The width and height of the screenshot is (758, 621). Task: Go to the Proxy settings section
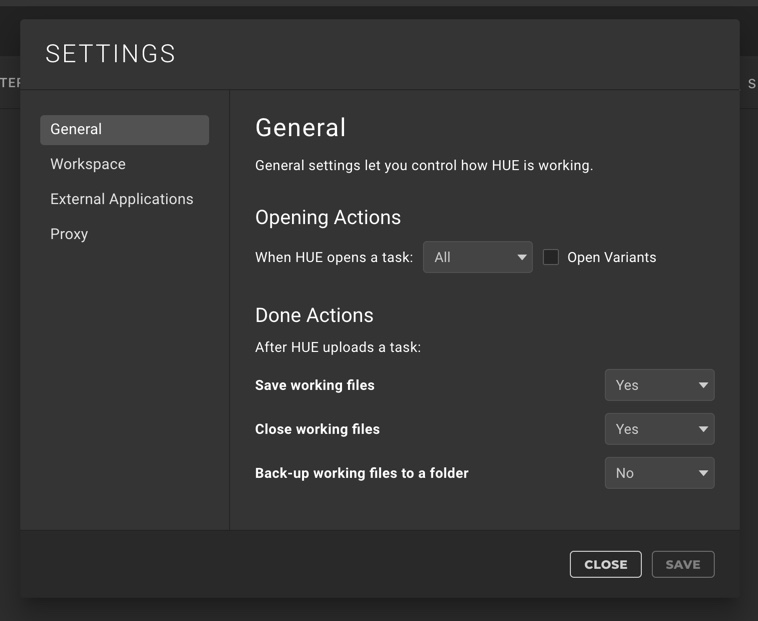tap(69, 234)
